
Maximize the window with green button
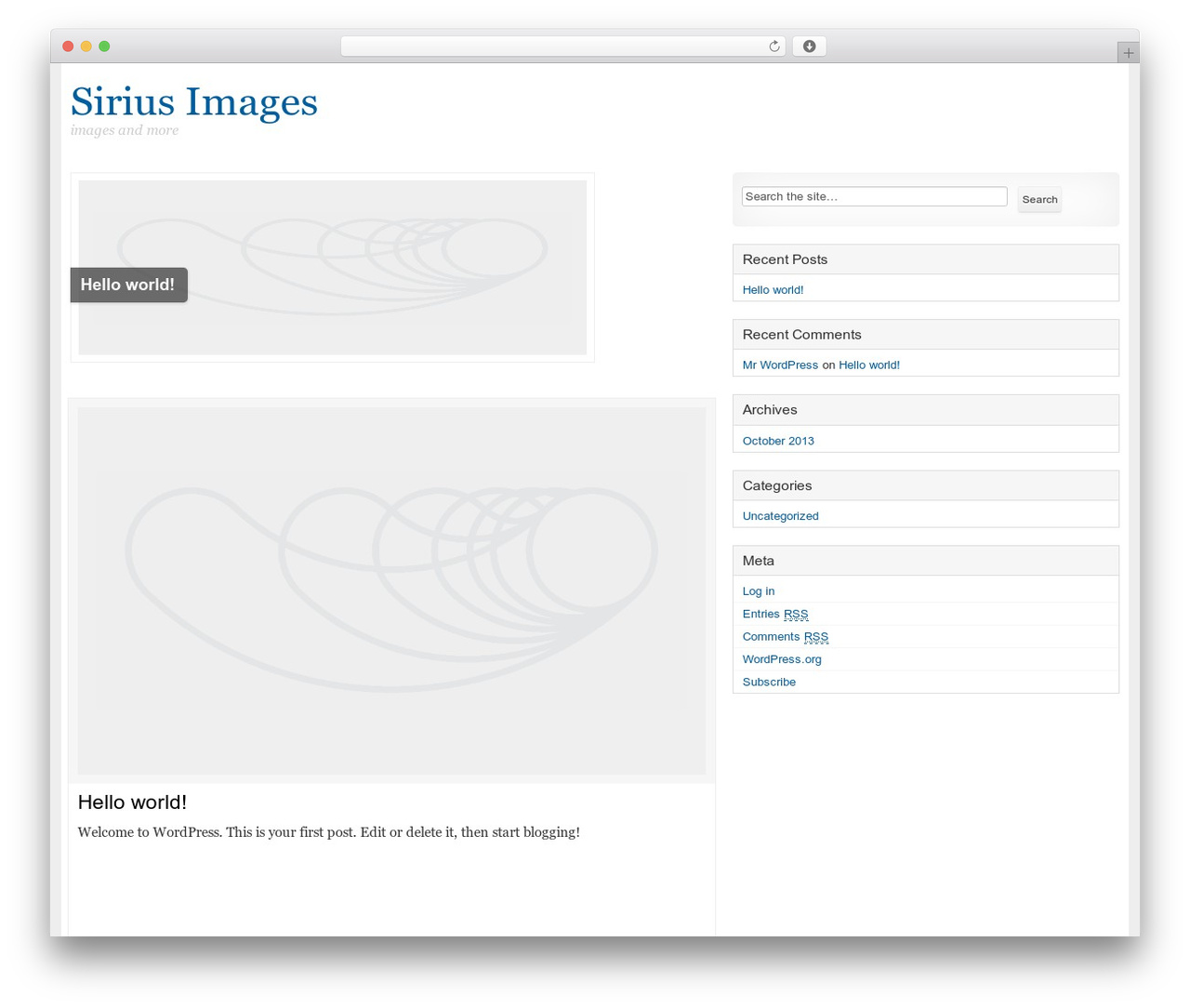coord(104,46)
